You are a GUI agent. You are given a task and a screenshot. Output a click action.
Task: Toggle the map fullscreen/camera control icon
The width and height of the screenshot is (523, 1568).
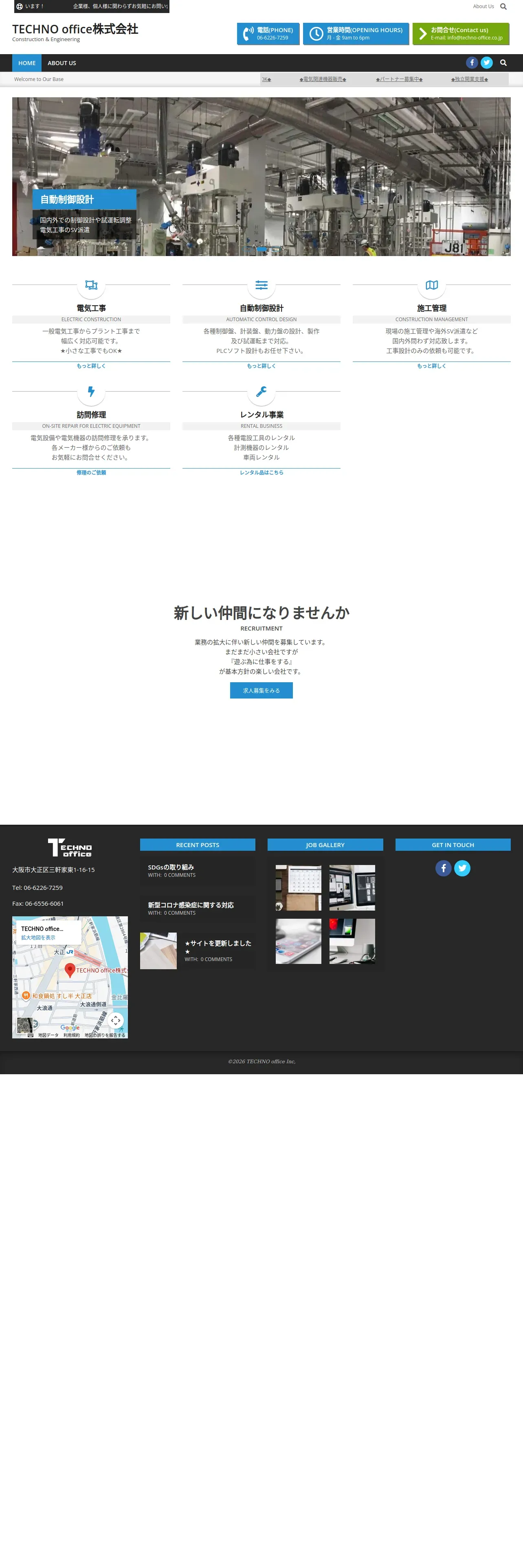click(x=116, y=1020)
